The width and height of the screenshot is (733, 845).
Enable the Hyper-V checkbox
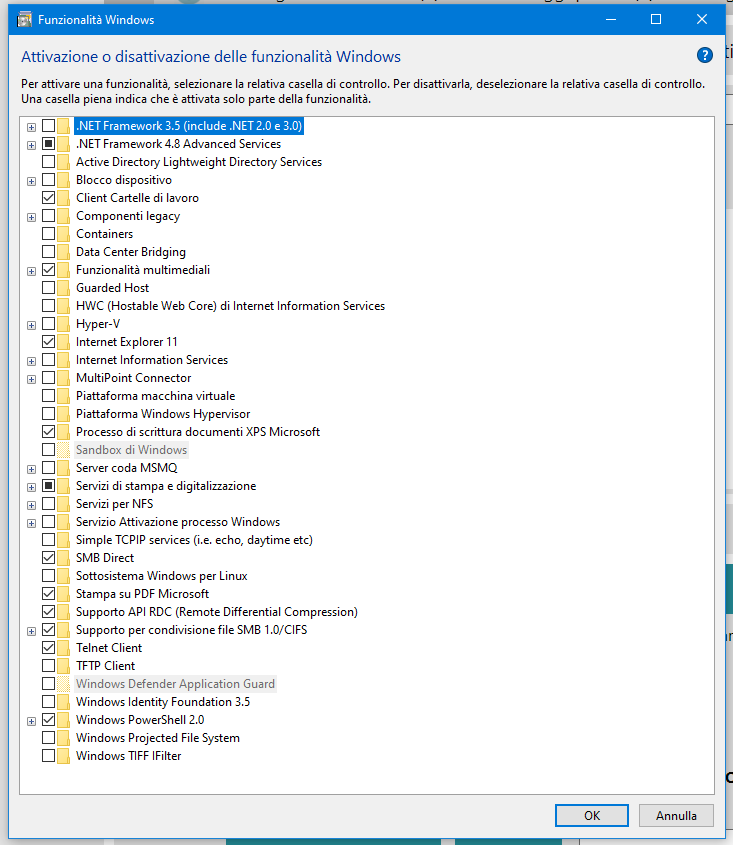point(49,324)
